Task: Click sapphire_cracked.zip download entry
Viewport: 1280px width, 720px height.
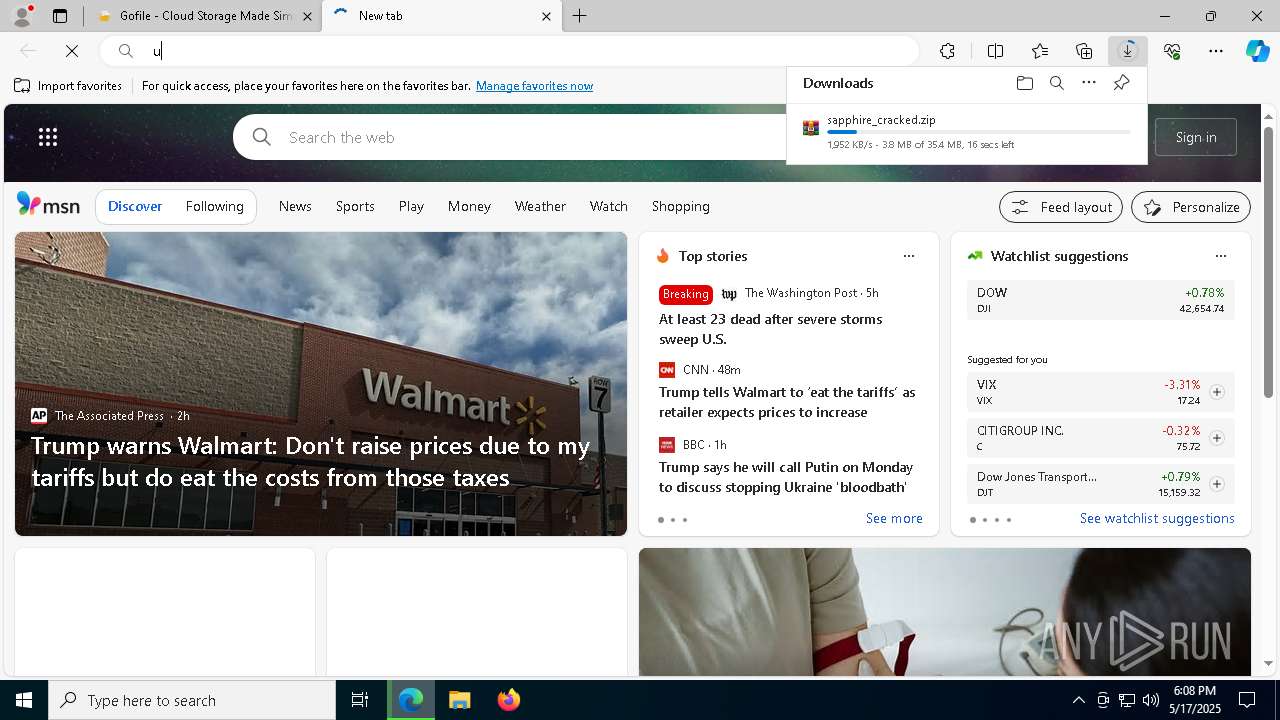Action: [966, 131]
